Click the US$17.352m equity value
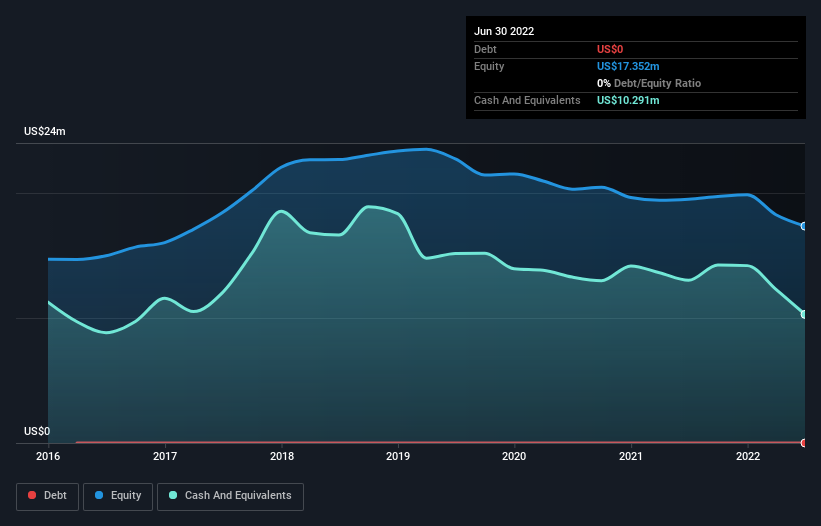Viewport: 821px width, 526px height. click(628, 66)
